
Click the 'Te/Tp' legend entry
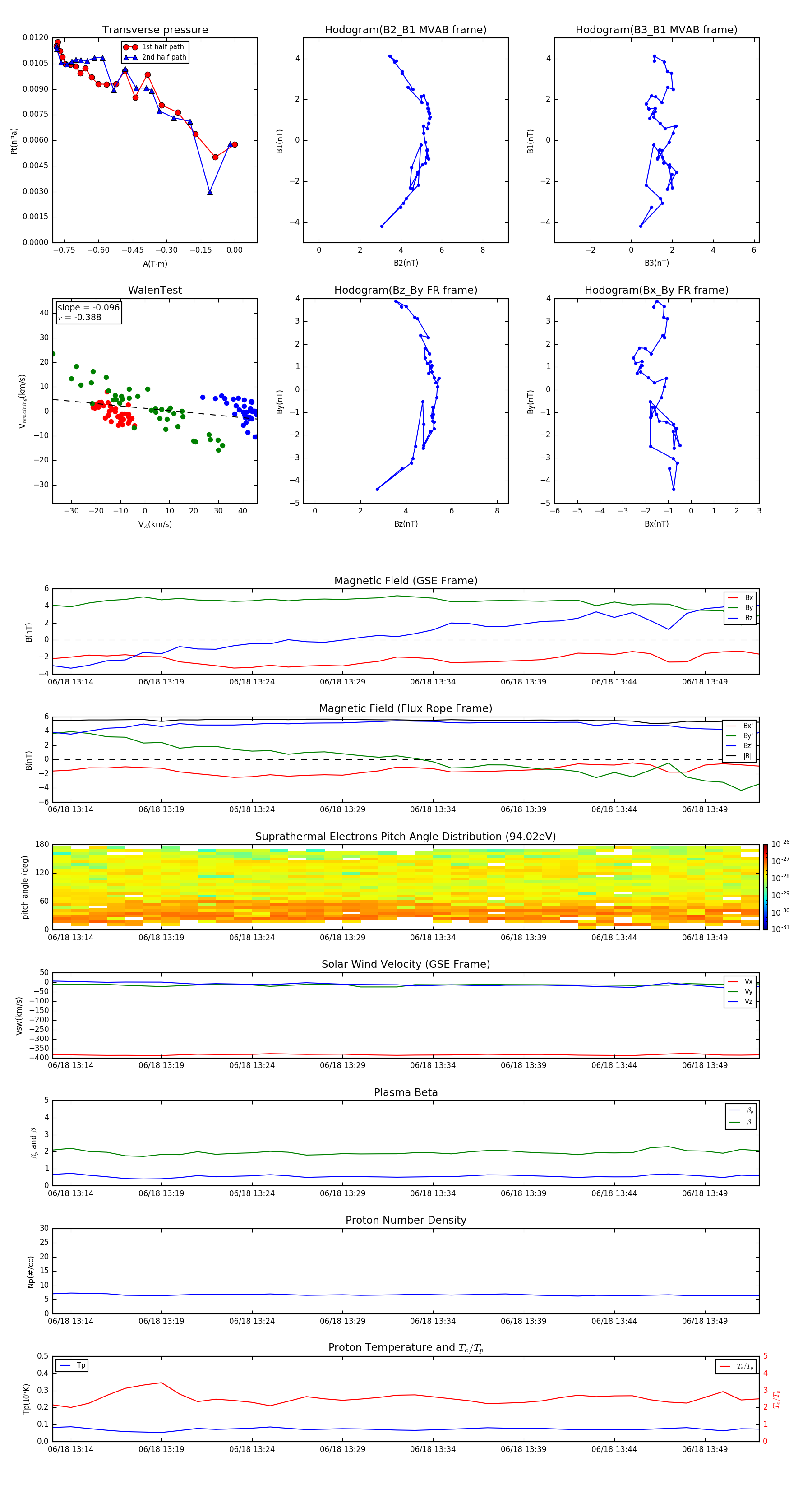(x=736, y=1366)
